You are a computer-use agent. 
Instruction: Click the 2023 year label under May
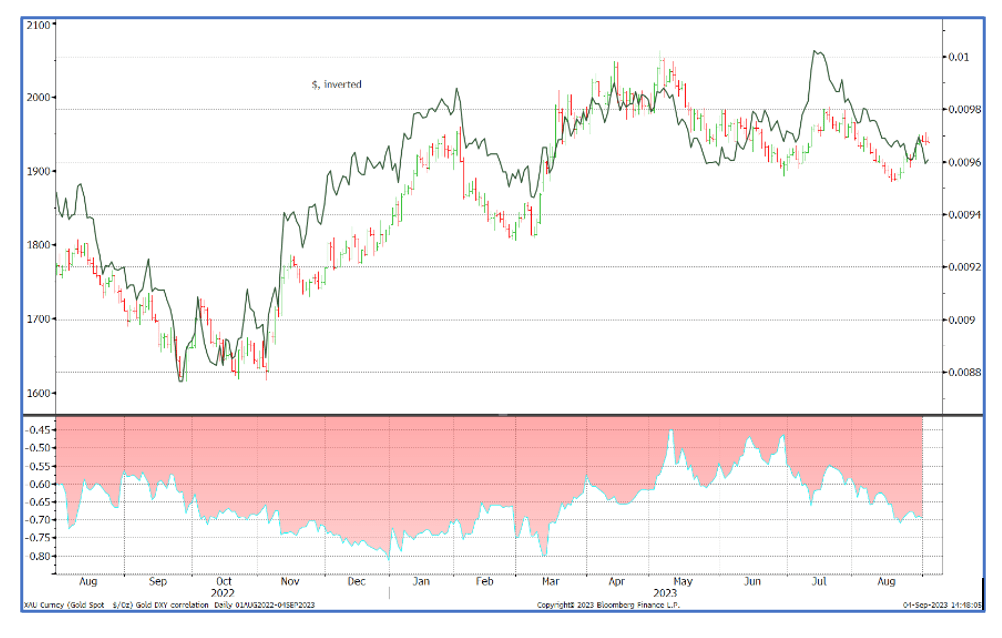[665, 593]
